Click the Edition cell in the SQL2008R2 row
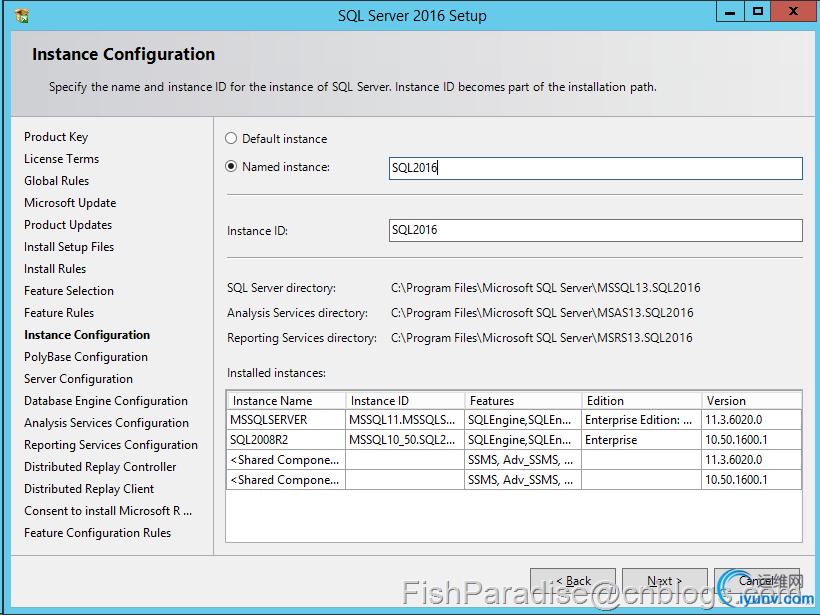The width and height of the screenshot is (820, 615). point(641,440)
